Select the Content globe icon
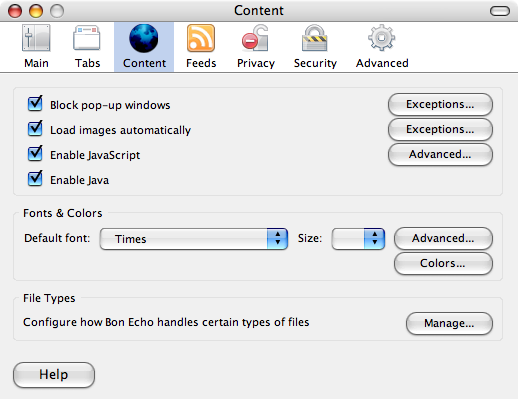 144,38
